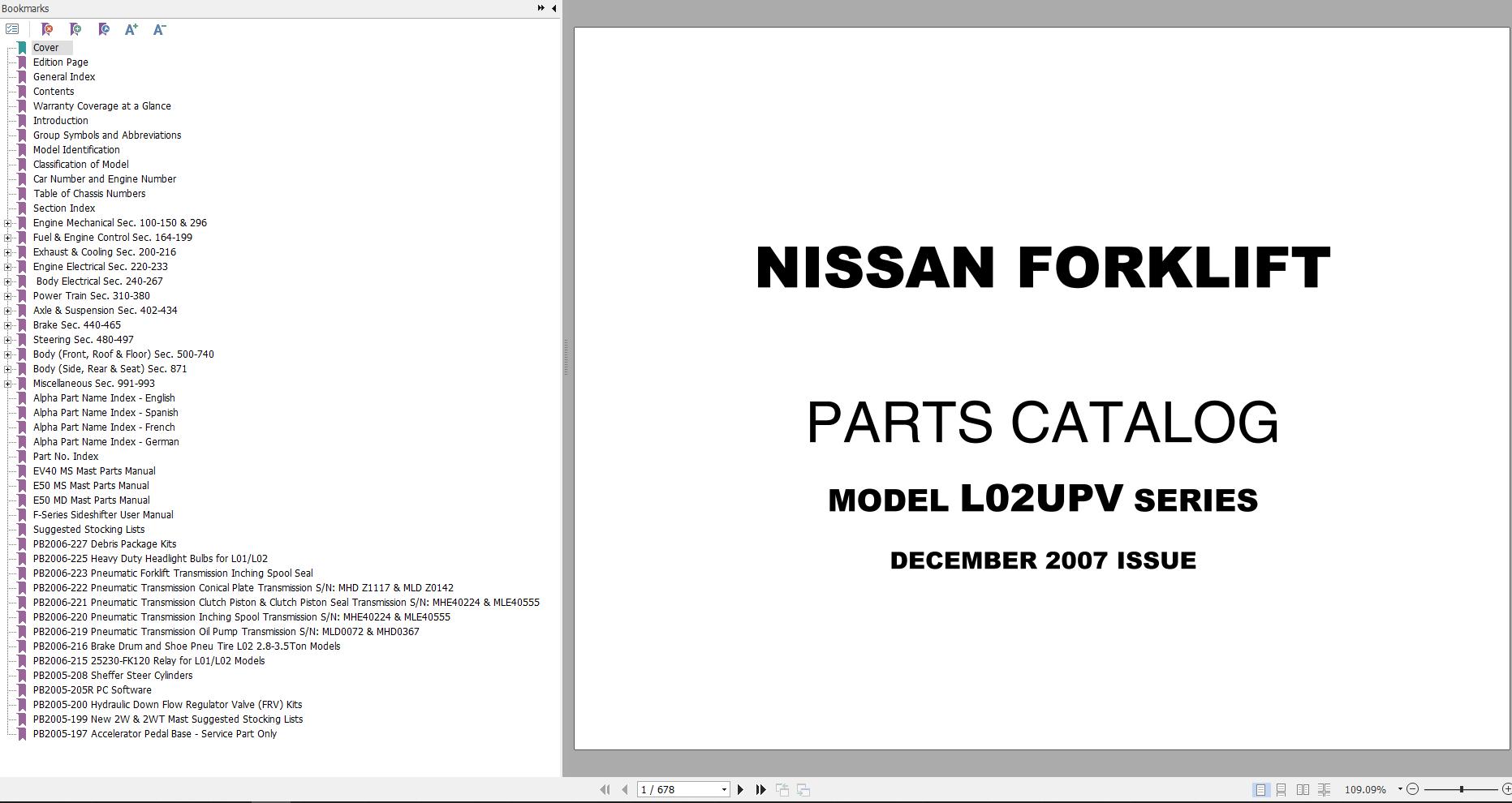The image size is (1512, 803).
Task: Open PB2005-208 Sheffer Steer Cylinders bookmark
Action: pyautogui.click(x=113, y=676)
